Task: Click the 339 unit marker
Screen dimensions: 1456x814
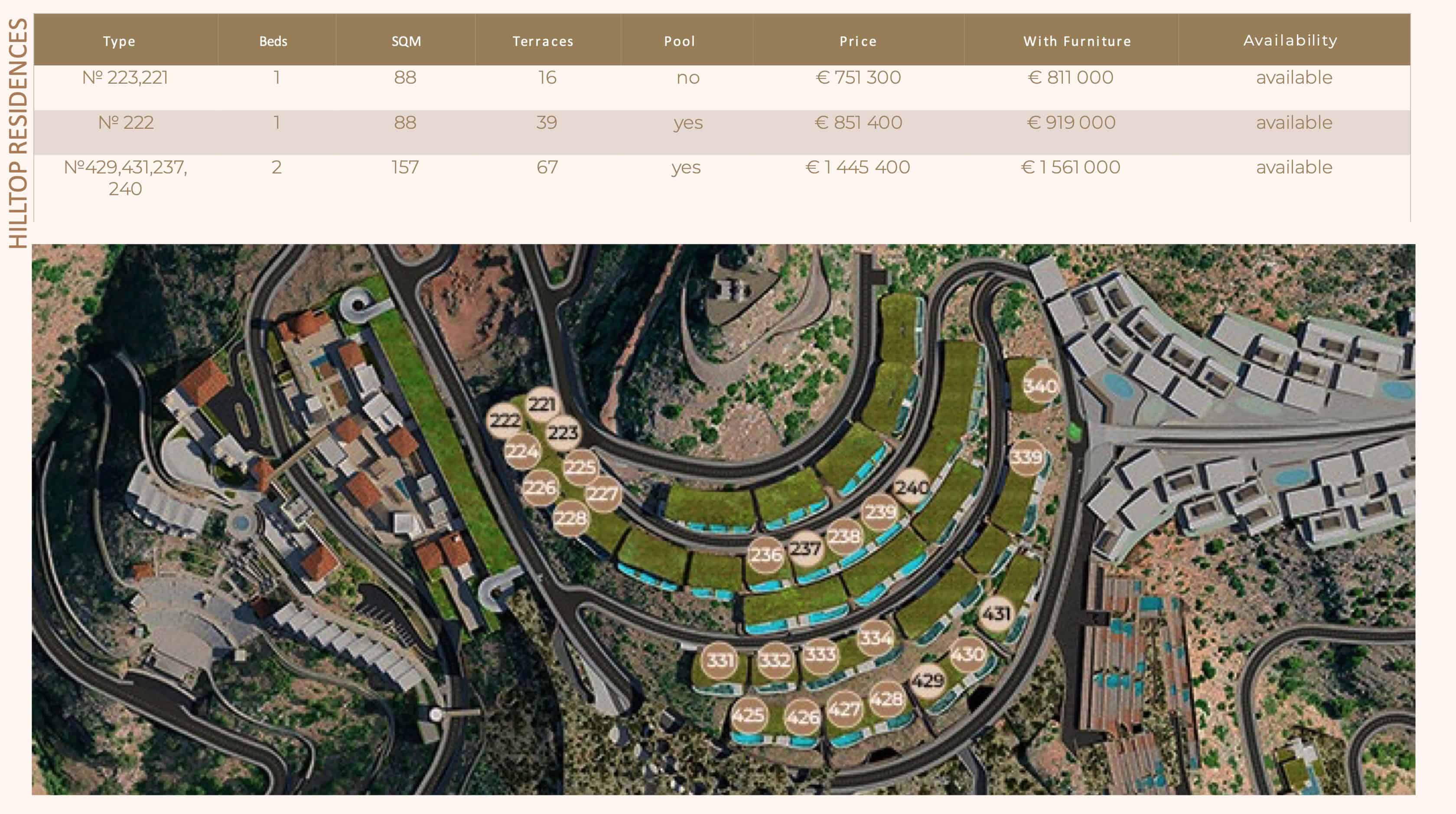Action: click(x=1026, y=457)
